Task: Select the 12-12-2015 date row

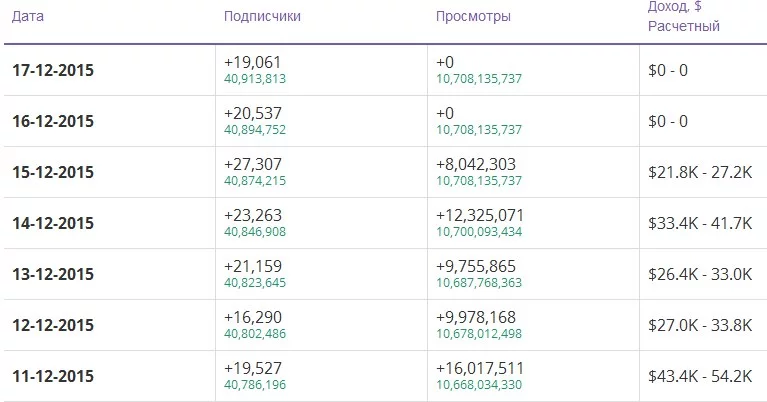Action: [53, 325]
